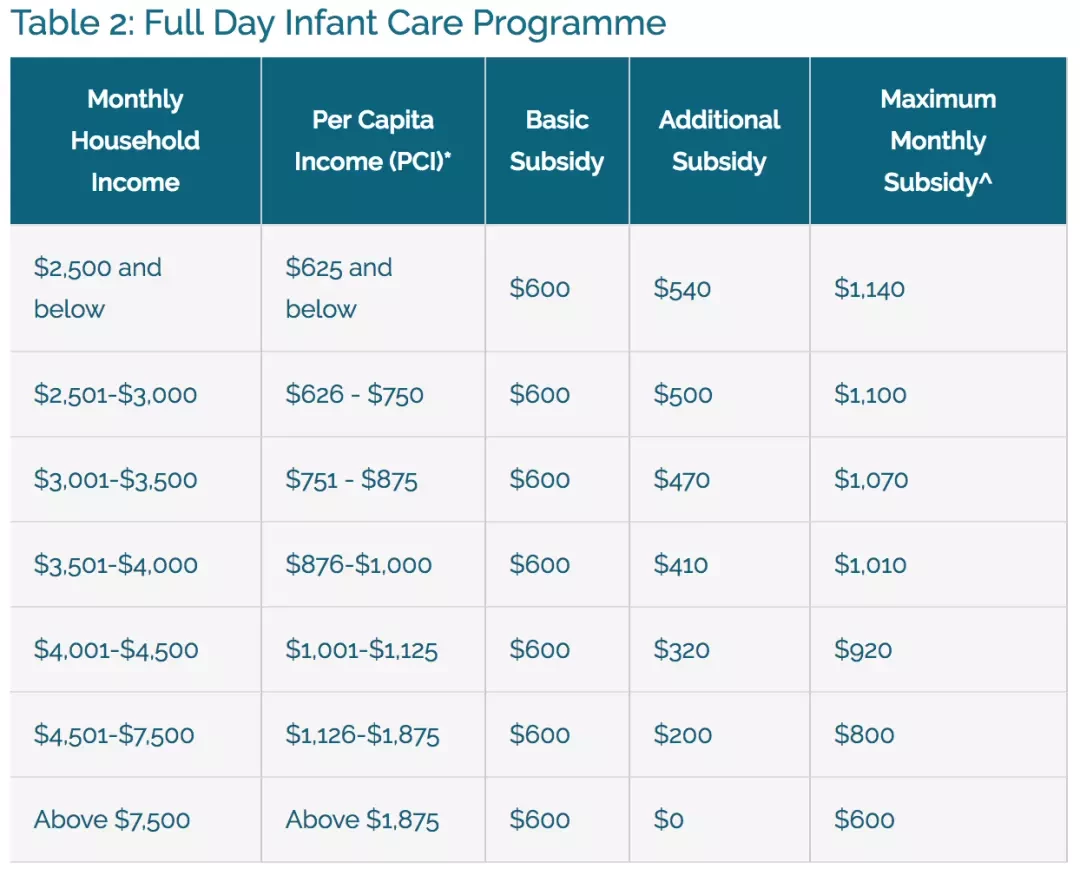Screen dimensions: 1080x882
Task: Click the Basic Subsidy column header
Action: click(x=557, y=140)
